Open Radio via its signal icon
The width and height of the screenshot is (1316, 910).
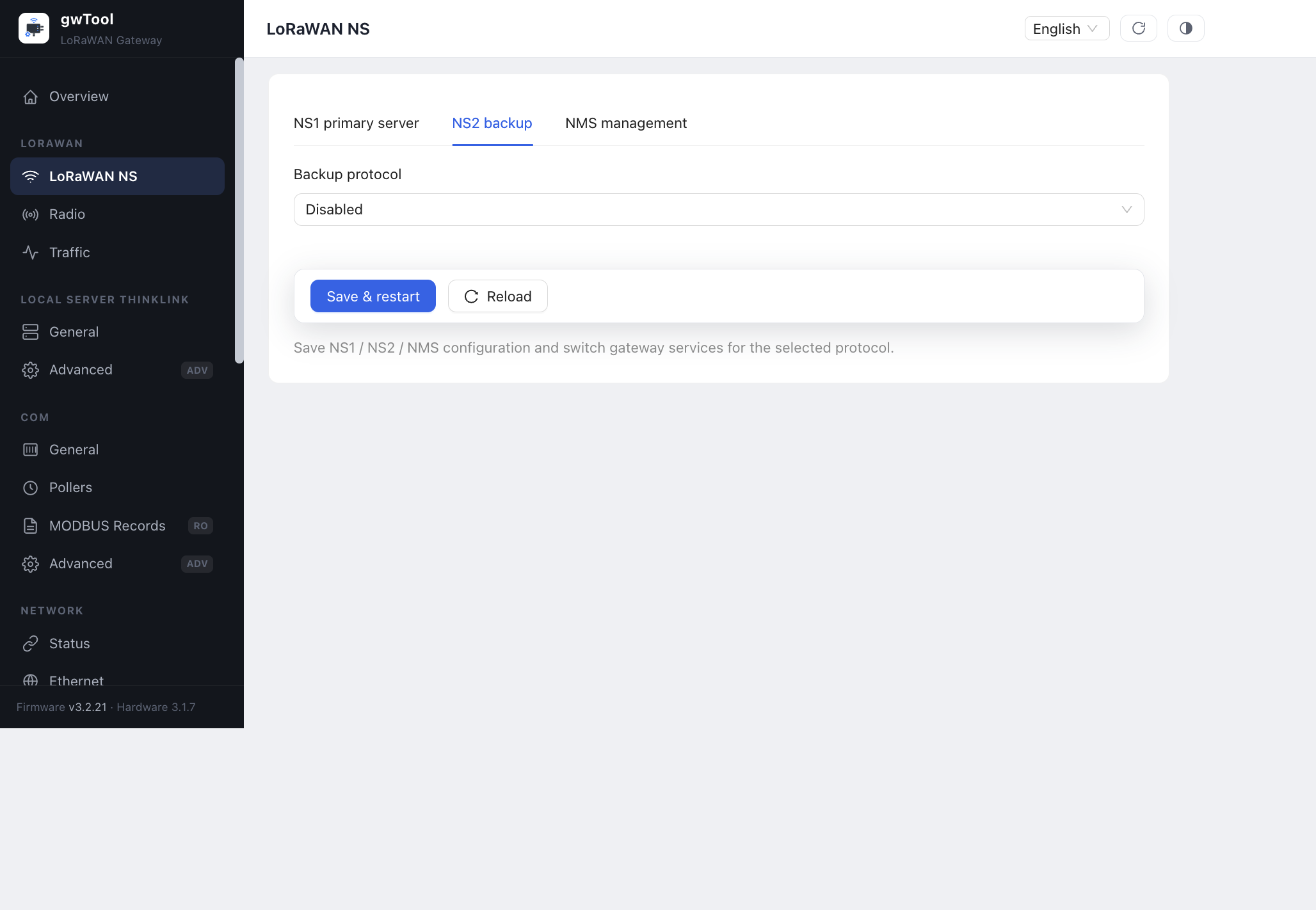click(30, 214)
